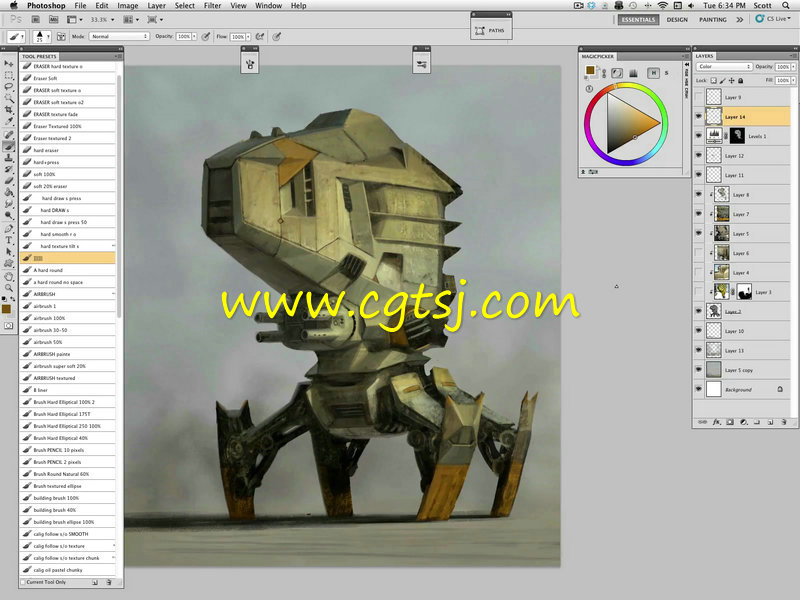The width and height of the screenshot is (800, 600).
Task: Hide the Levels 1 adjustment layer
Action: (698, 136)
